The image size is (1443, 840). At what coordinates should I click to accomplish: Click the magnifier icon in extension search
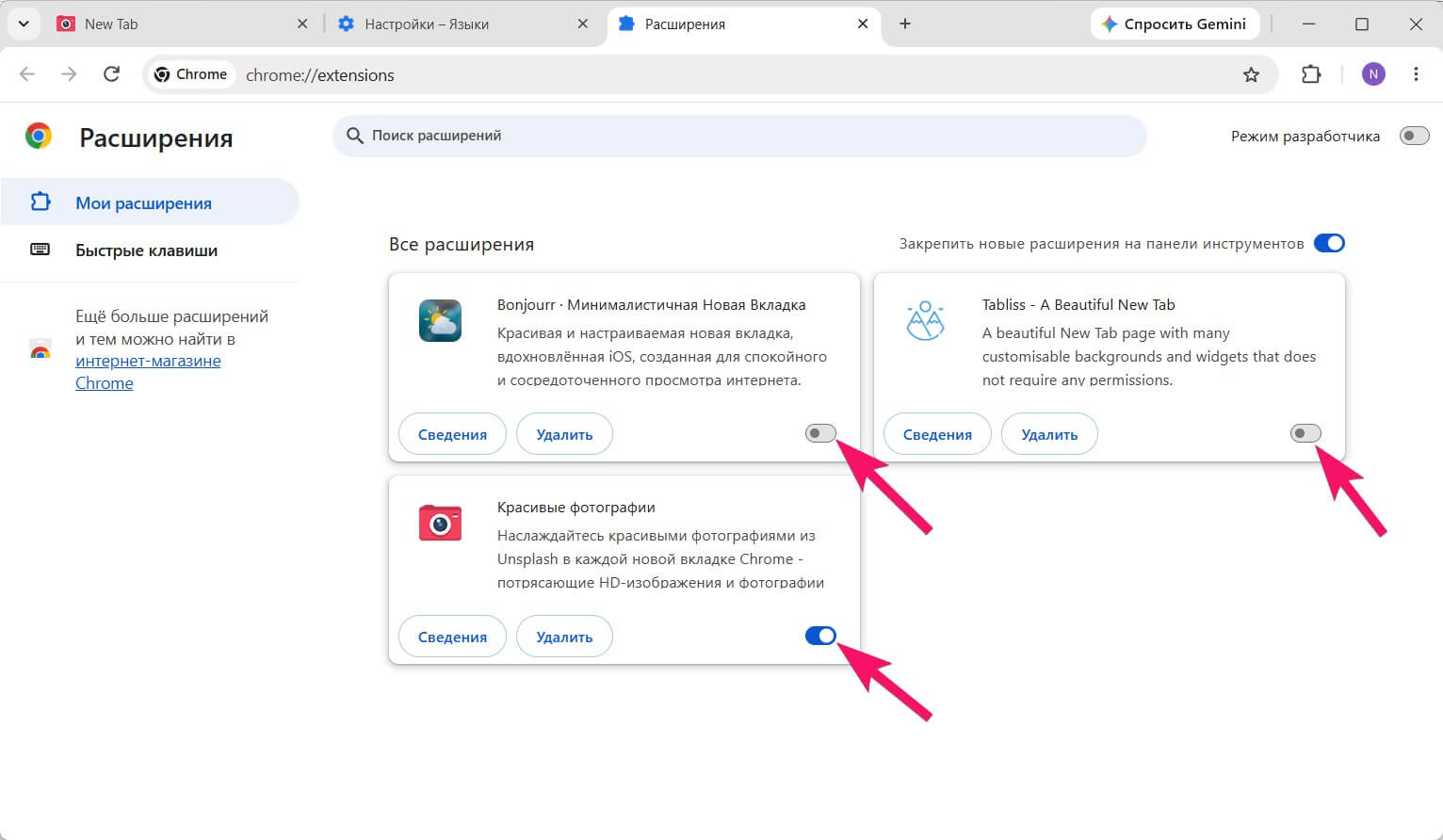[355, 137]
